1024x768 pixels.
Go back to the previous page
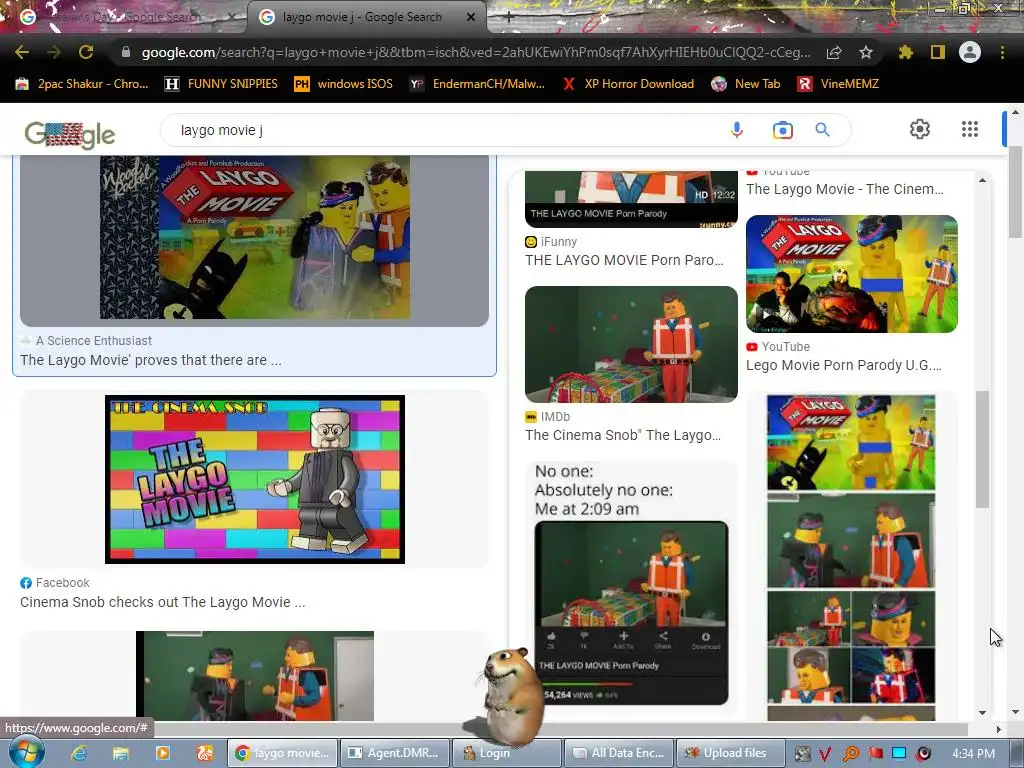(x=22, y=52)
